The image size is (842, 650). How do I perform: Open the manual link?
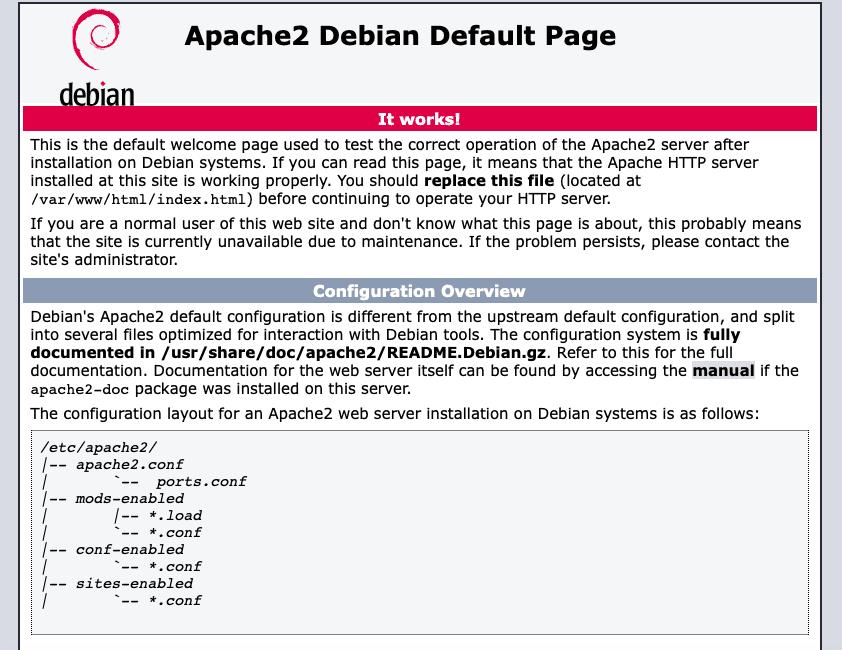pos(723,371)
